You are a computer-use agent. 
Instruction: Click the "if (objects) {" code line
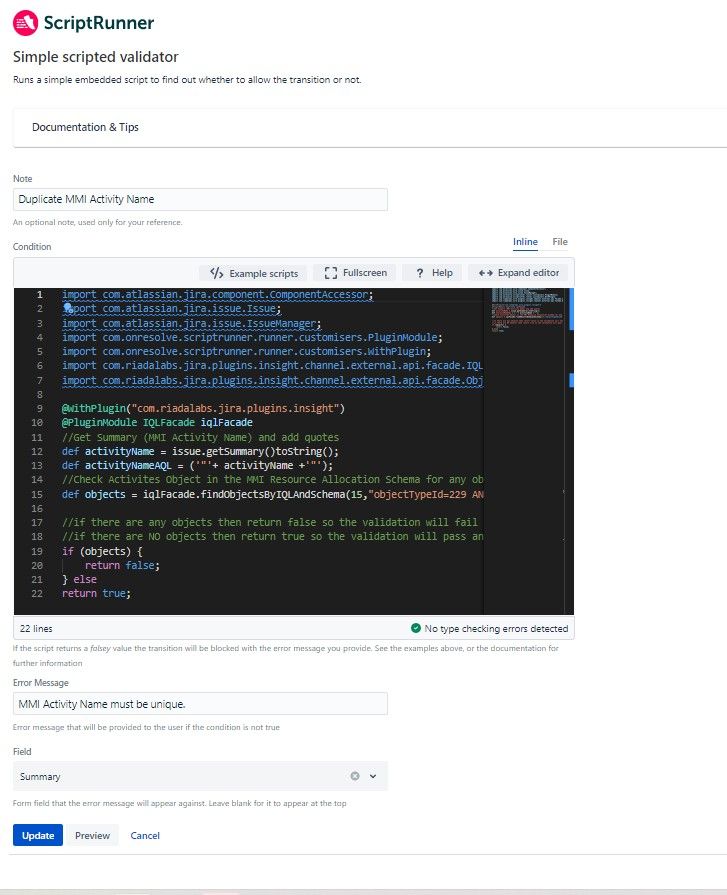[x=102, y=551]
